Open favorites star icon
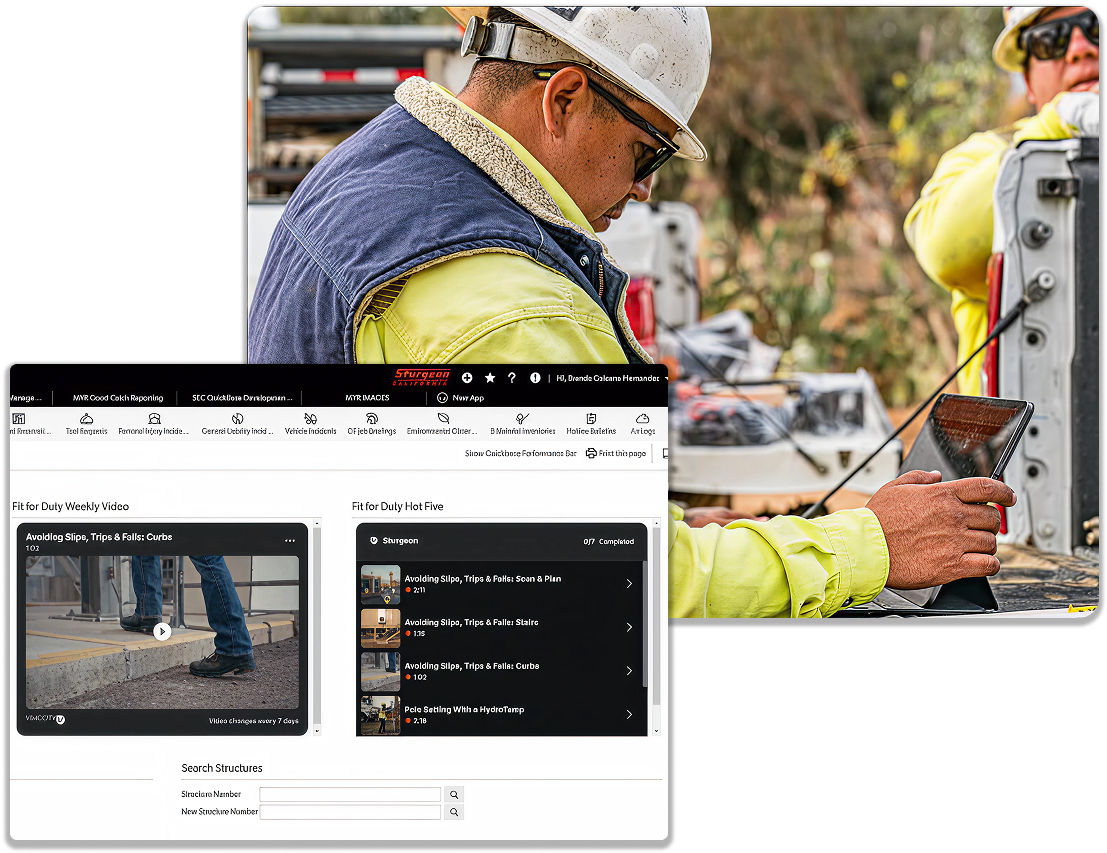Image resolution: width=1107 pixels, height=853 pixels. [490, 378]
